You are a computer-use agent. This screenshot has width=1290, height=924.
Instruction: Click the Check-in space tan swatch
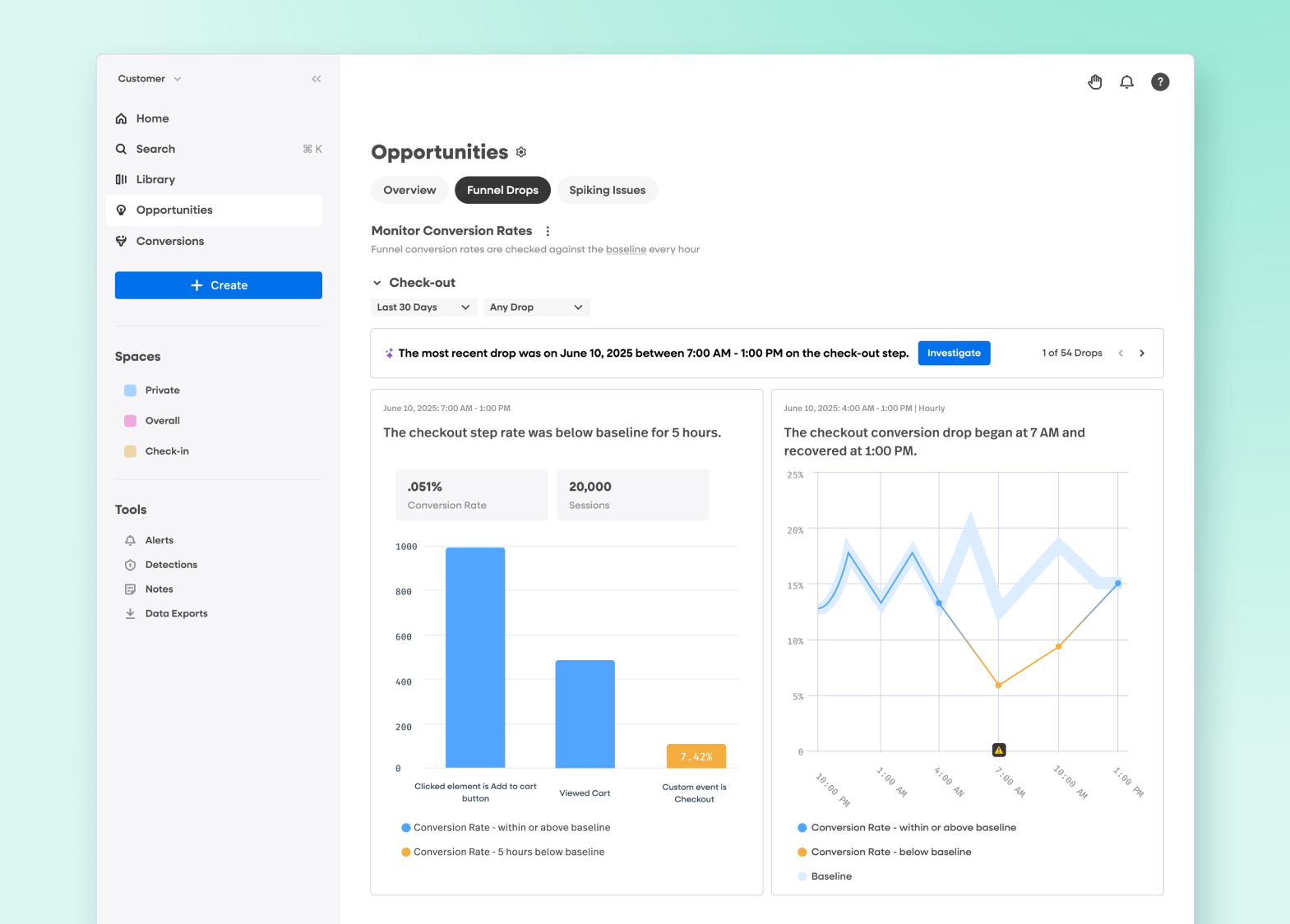pyautogui.click(x=130, y=451)
